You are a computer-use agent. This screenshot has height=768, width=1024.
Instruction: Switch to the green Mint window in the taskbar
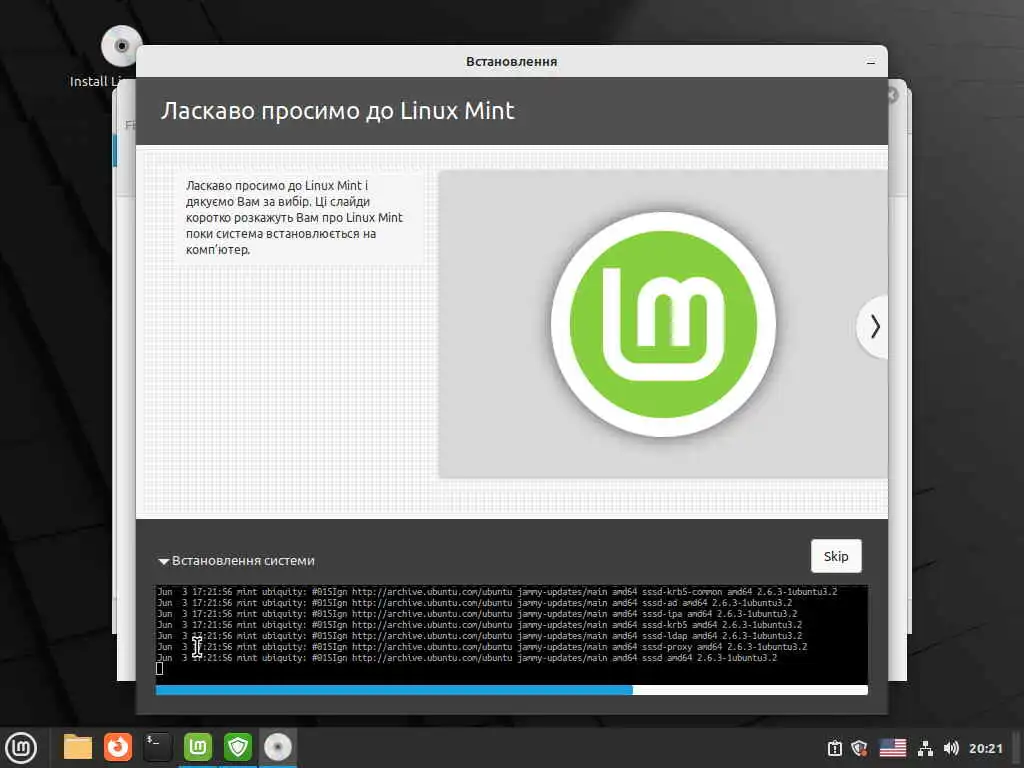(x=198, y=747)
